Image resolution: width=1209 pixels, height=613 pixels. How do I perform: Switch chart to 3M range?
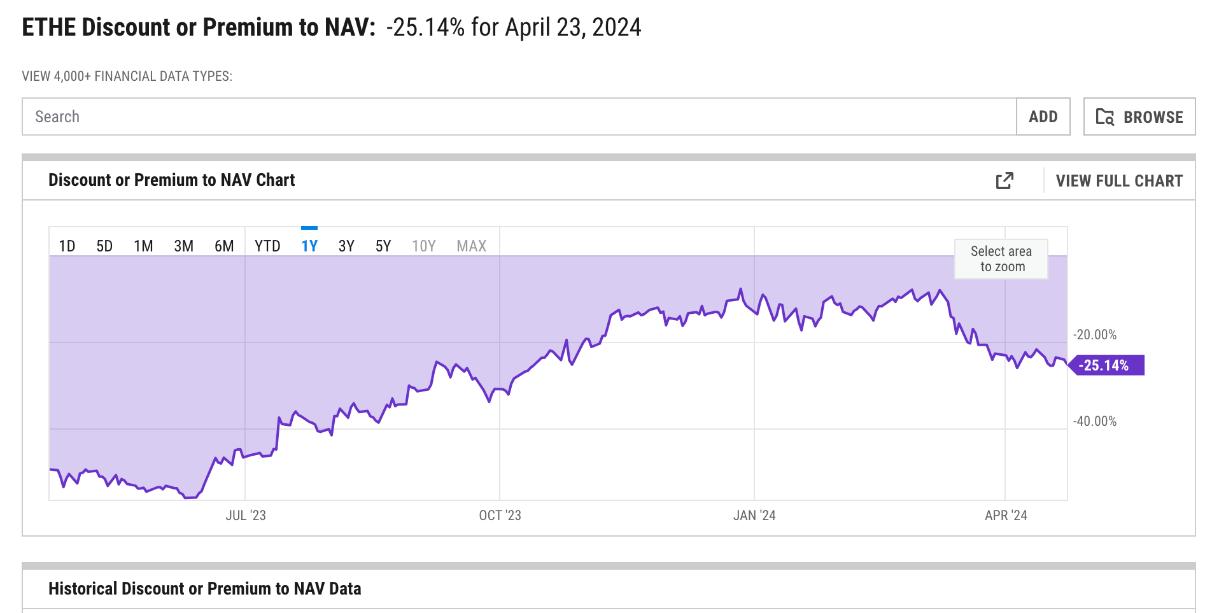(183, 245)
